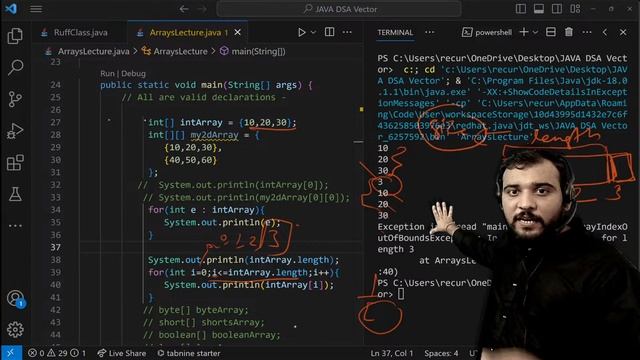Close the terminal panel

pyautogui.click(x=623, y=32)
